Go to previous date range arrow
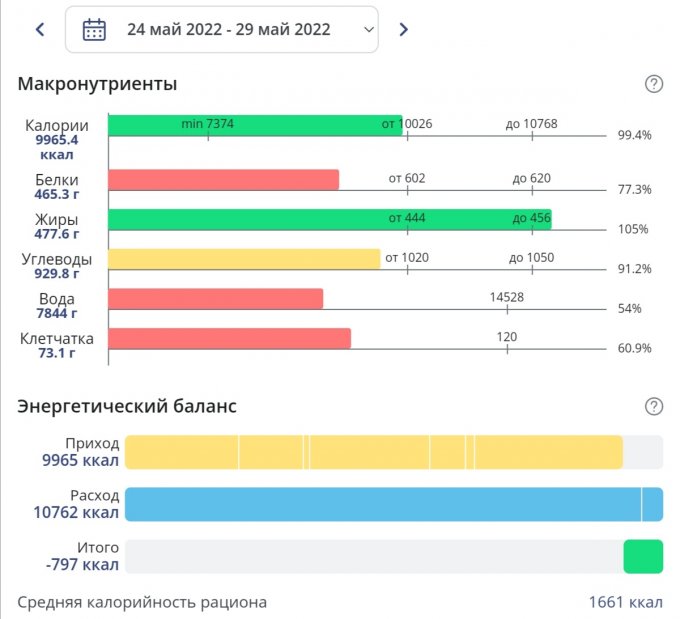The width and height of the screenshot is (680, 619). click(40, 30)
